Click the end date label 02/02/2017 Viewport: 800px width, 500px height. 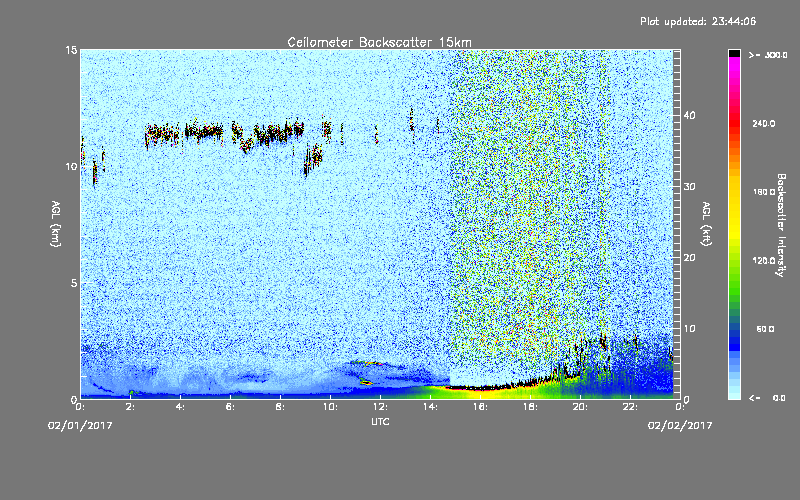680,426
